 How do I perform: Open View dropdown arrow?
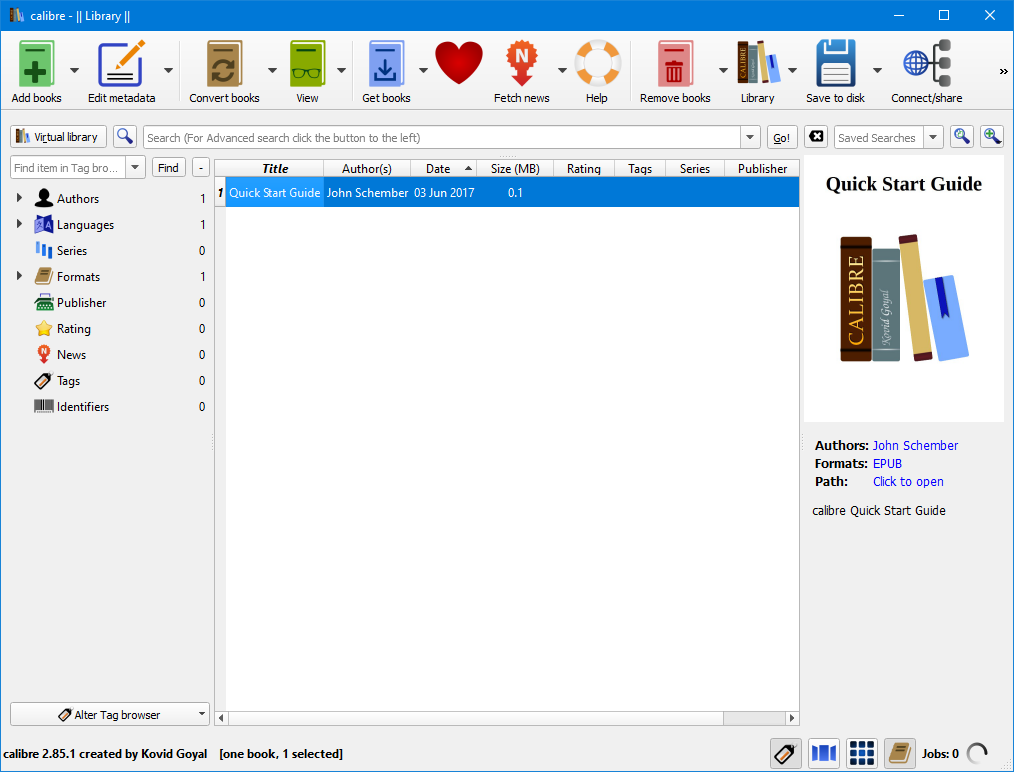tap(341, 70)
